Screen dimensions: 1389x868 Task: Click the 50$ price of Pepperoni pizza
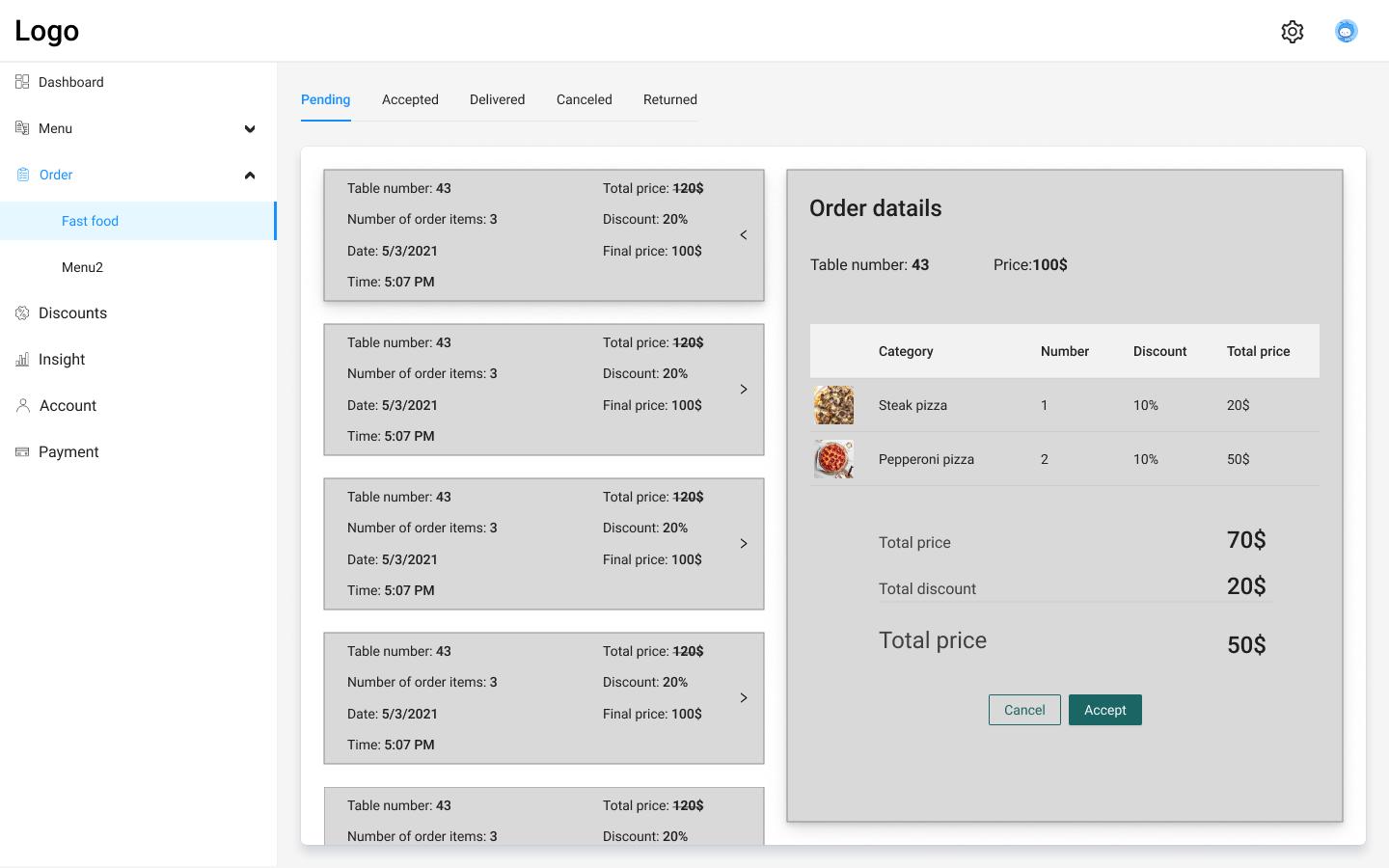click(1239, 459)
